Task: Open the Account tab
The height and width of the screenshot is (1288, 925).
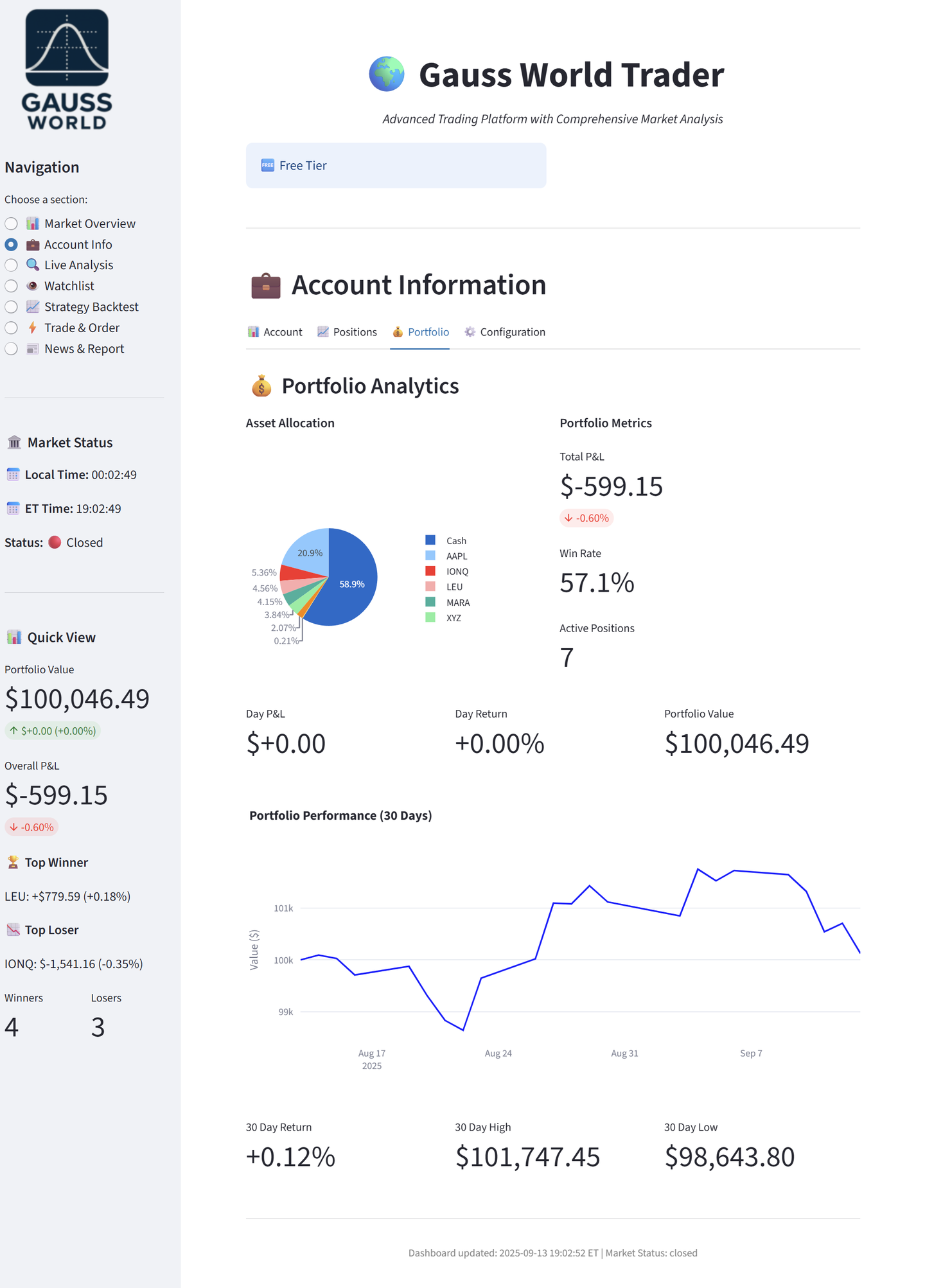Action: [275, 332]
